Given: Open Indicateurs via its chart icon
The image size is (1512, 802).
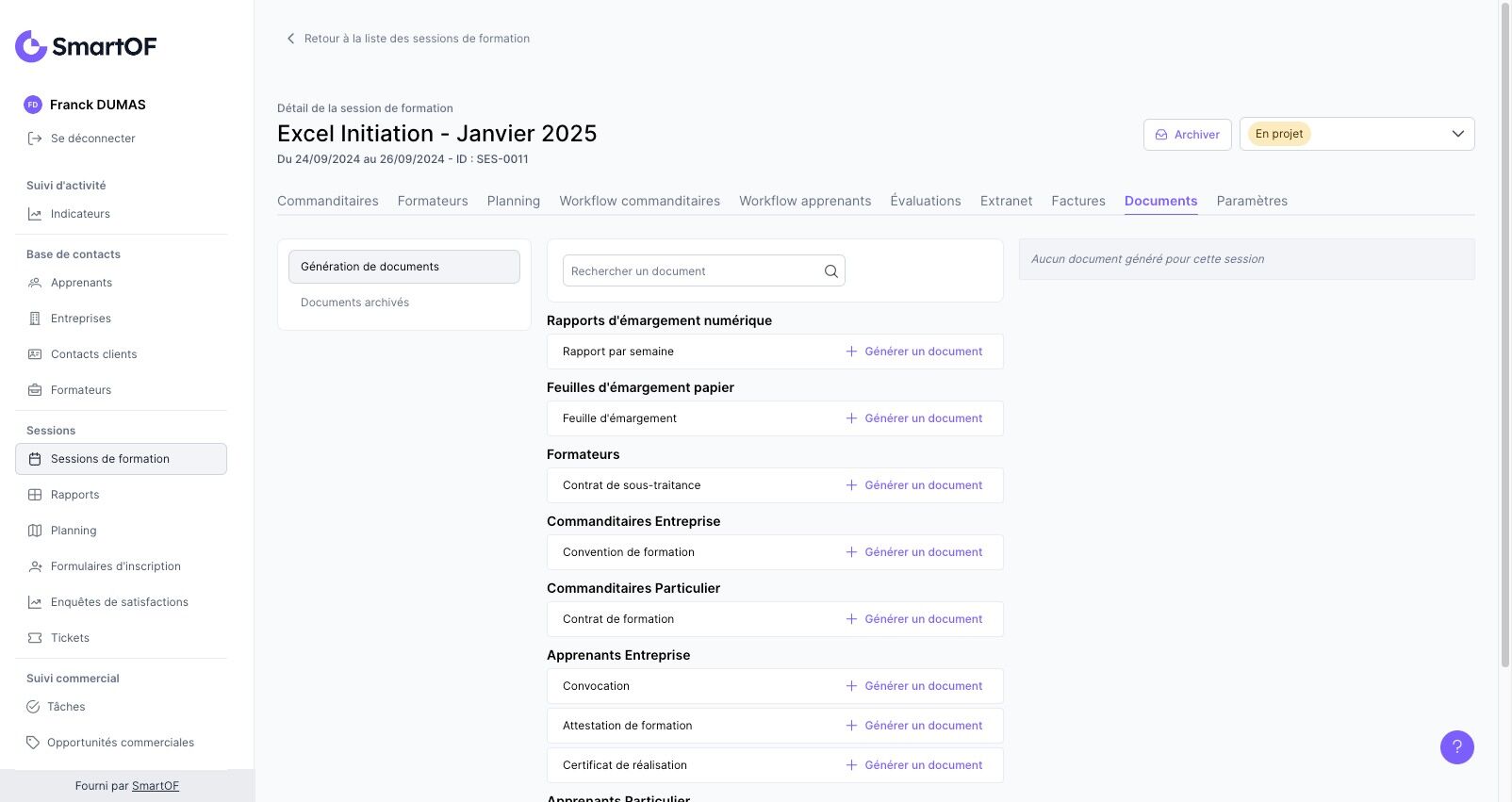Looking at the screenshot, I should [35, 214].
